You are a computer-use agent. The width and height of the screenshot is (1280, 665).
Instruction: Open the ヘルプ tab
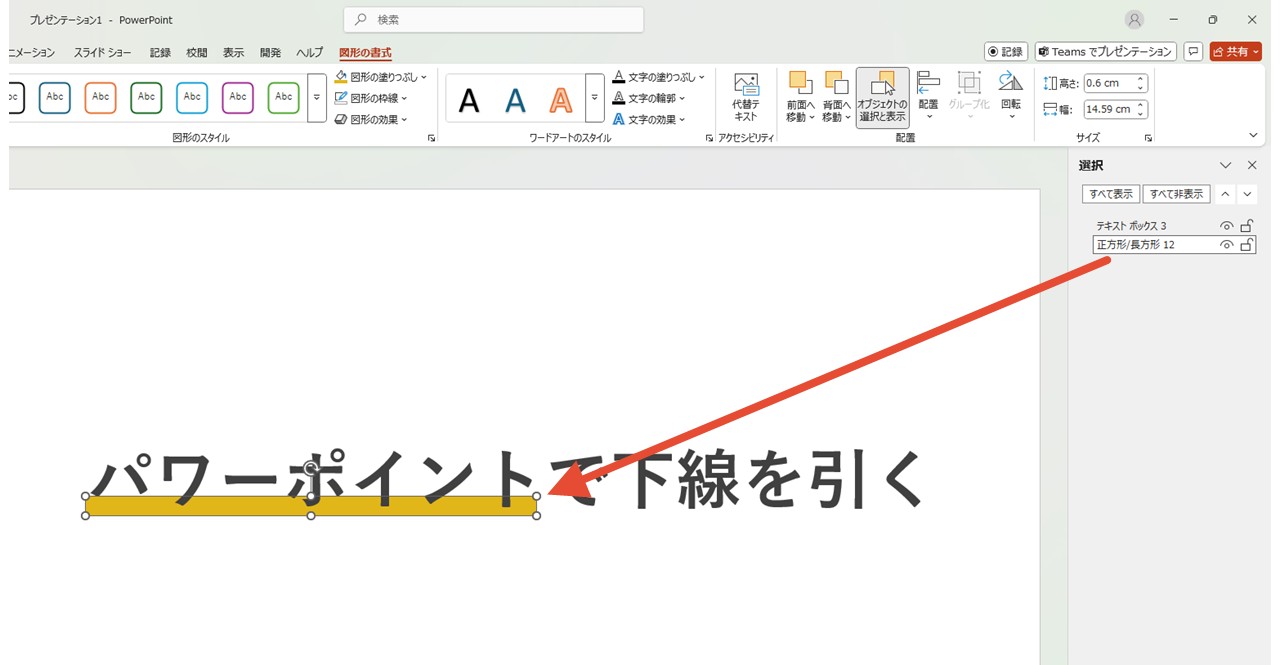tap(309, 53)
